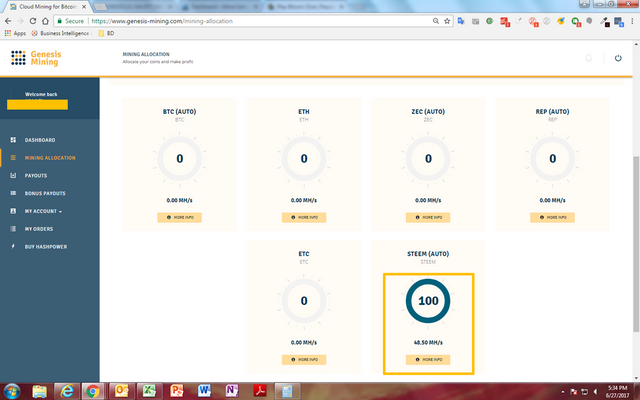Image resolution: width=640 pixels, height=400 pixels.
Task: Adjust the STEEM allocation dial at 100
Action: (428, 301)
